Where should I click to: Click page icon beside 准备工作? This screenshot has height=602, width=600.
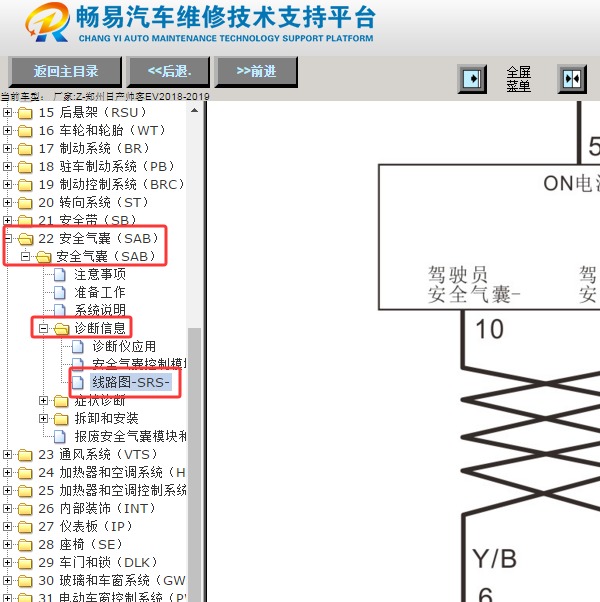60,293
